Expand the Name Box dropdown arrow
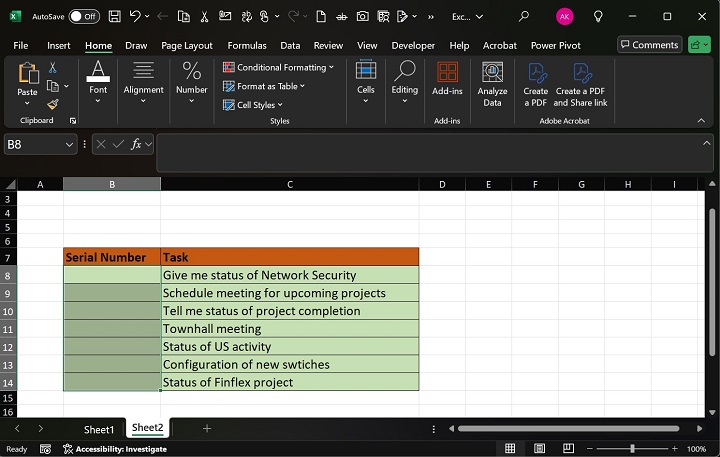This screenshot has width=720, height=457. [x=69, y=145]
